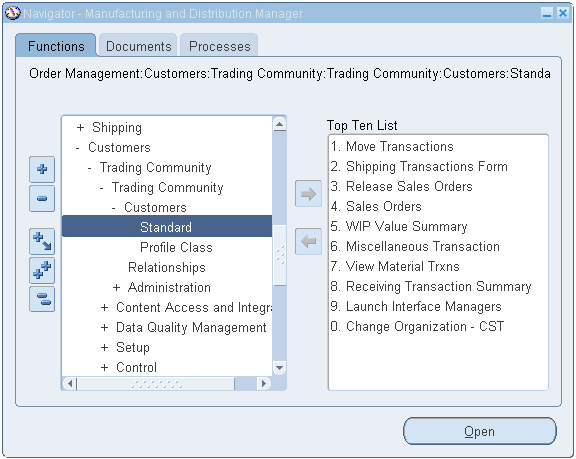
Task: Expand the Content Access and Integration node
Action: [x=104, y=308]
